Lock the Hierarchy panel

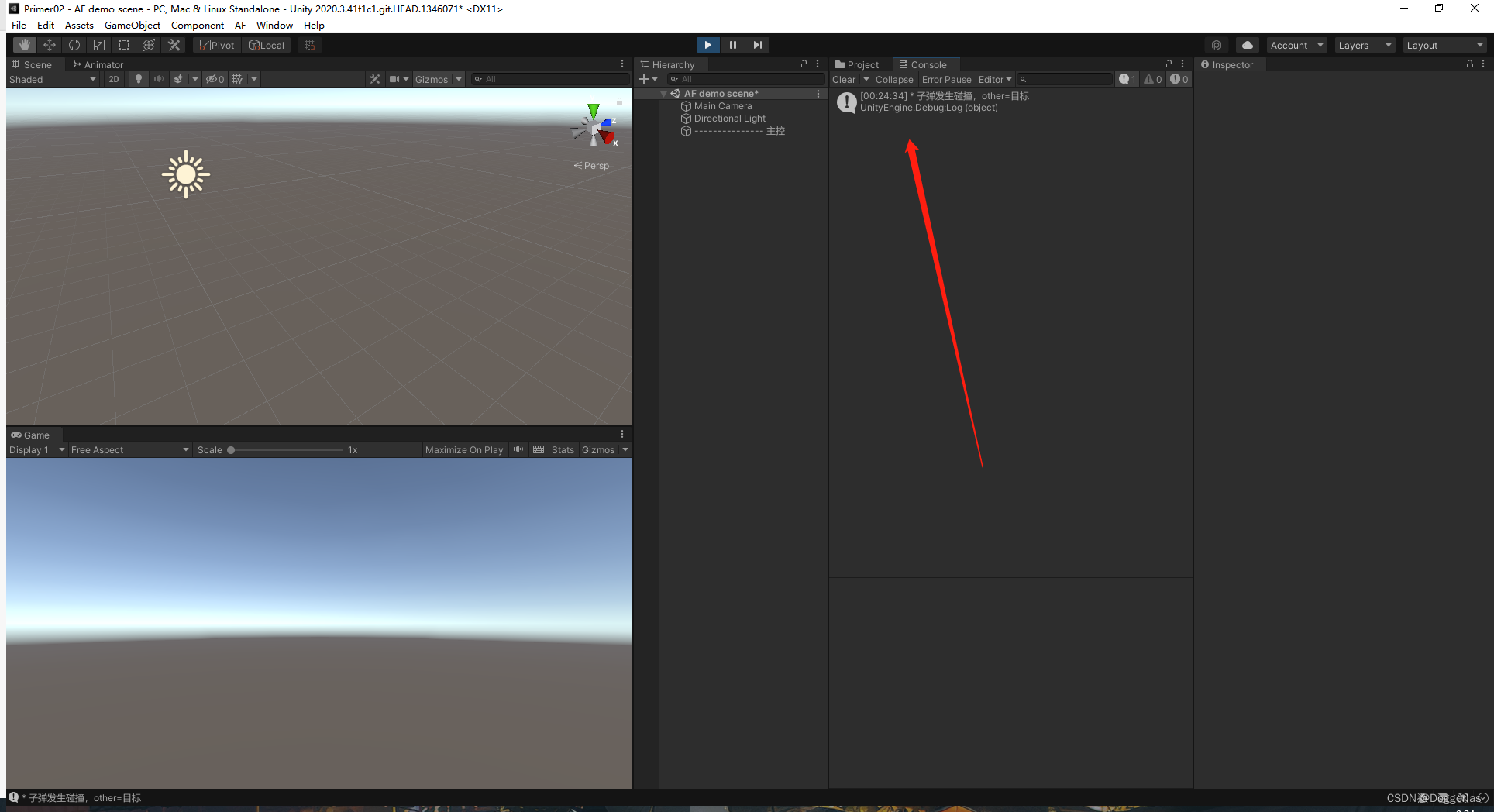pos(804,64)
